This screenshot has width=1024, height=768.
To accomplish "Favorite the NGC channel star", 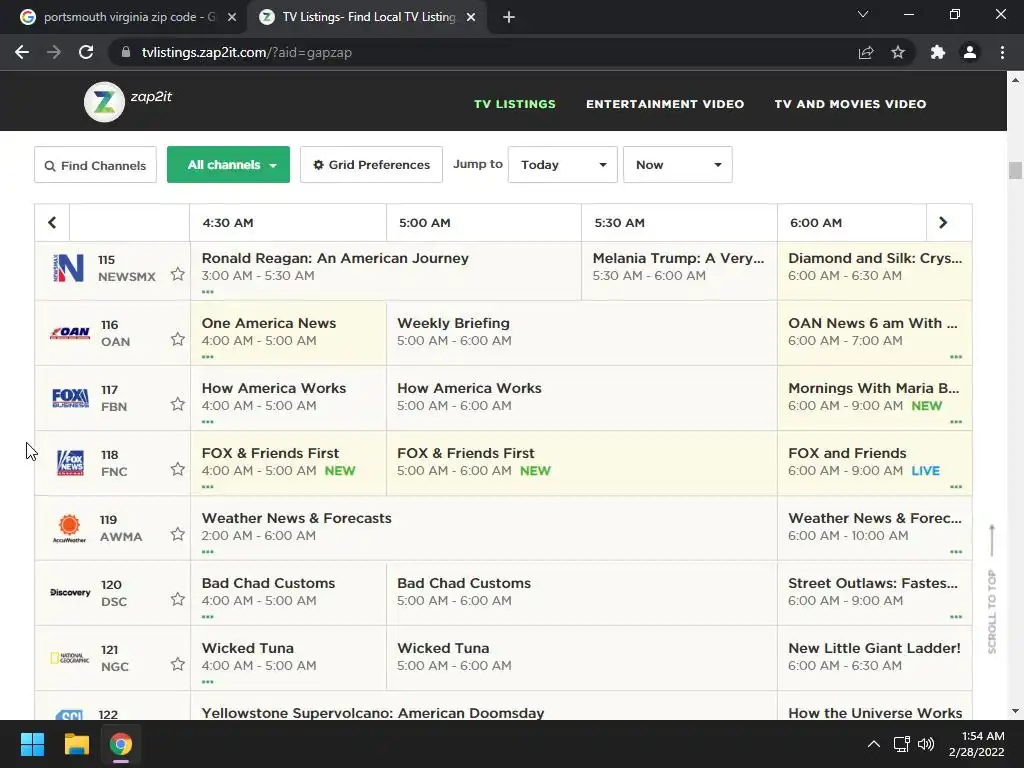I will [178, 664].
